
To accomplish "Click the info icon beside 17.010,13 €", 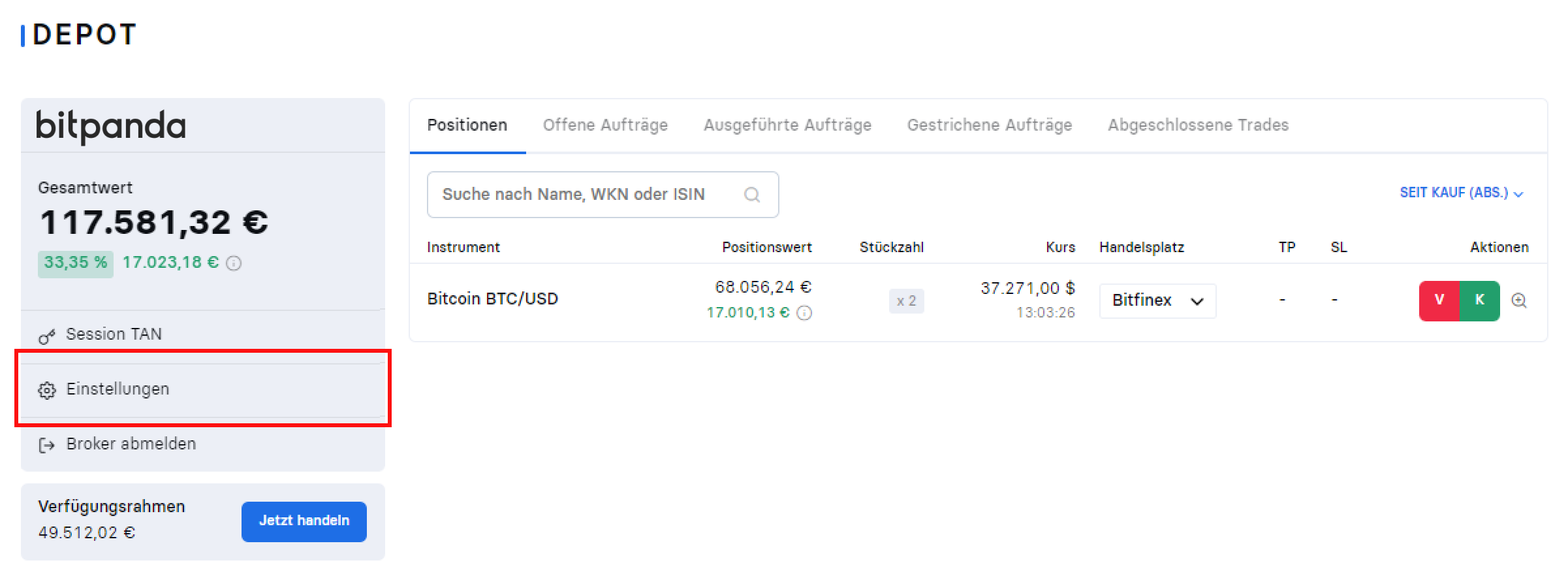I will click(805, 313).
